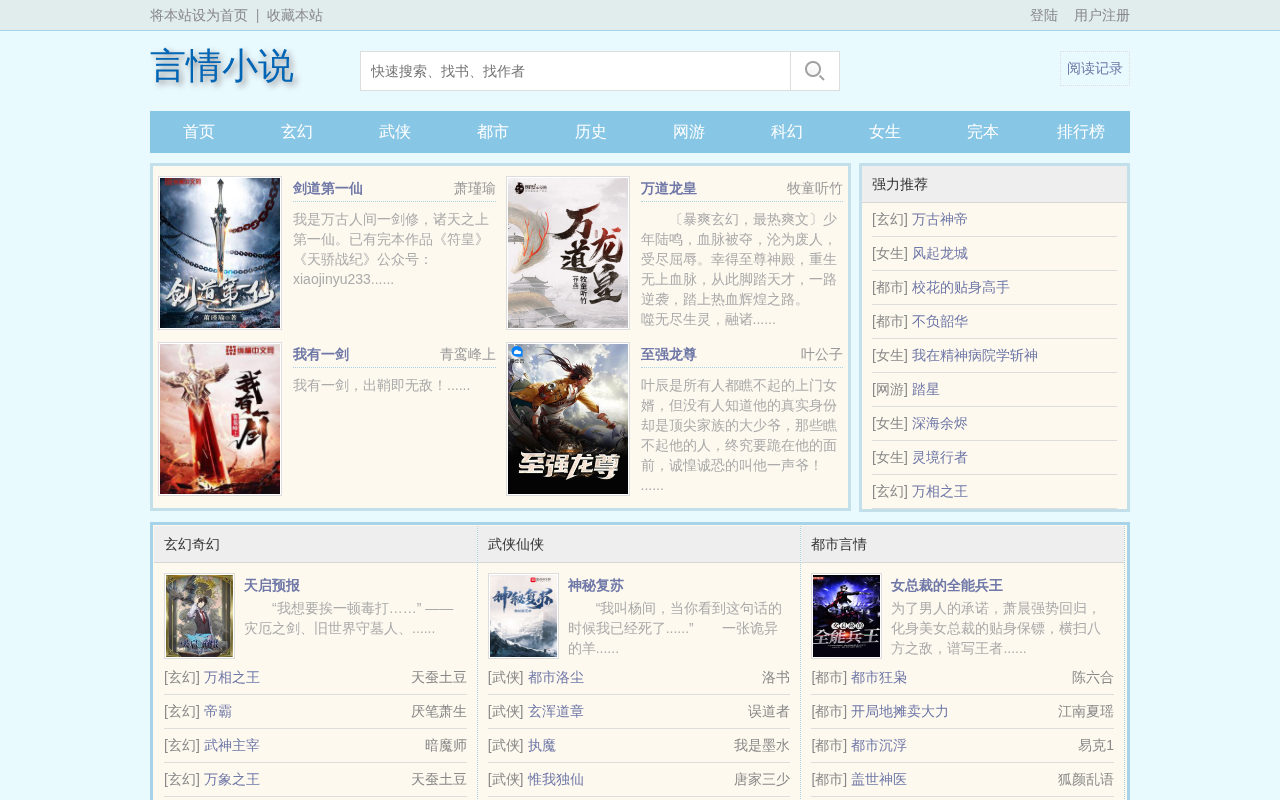Select the 玄幻 navigation tab
1280x800 pixels.
(x=297, y=132)
